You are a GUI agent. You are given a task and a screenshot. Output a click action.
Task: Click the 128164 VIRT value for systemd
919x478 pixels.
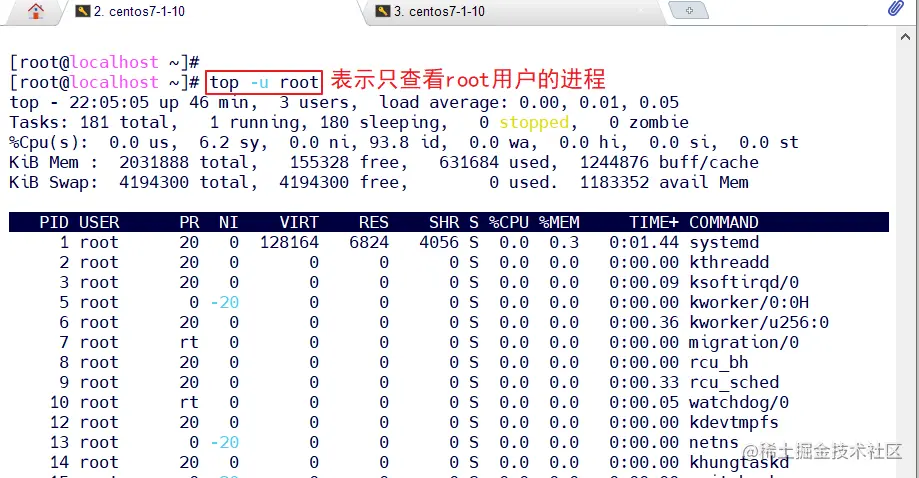[290, 242]
